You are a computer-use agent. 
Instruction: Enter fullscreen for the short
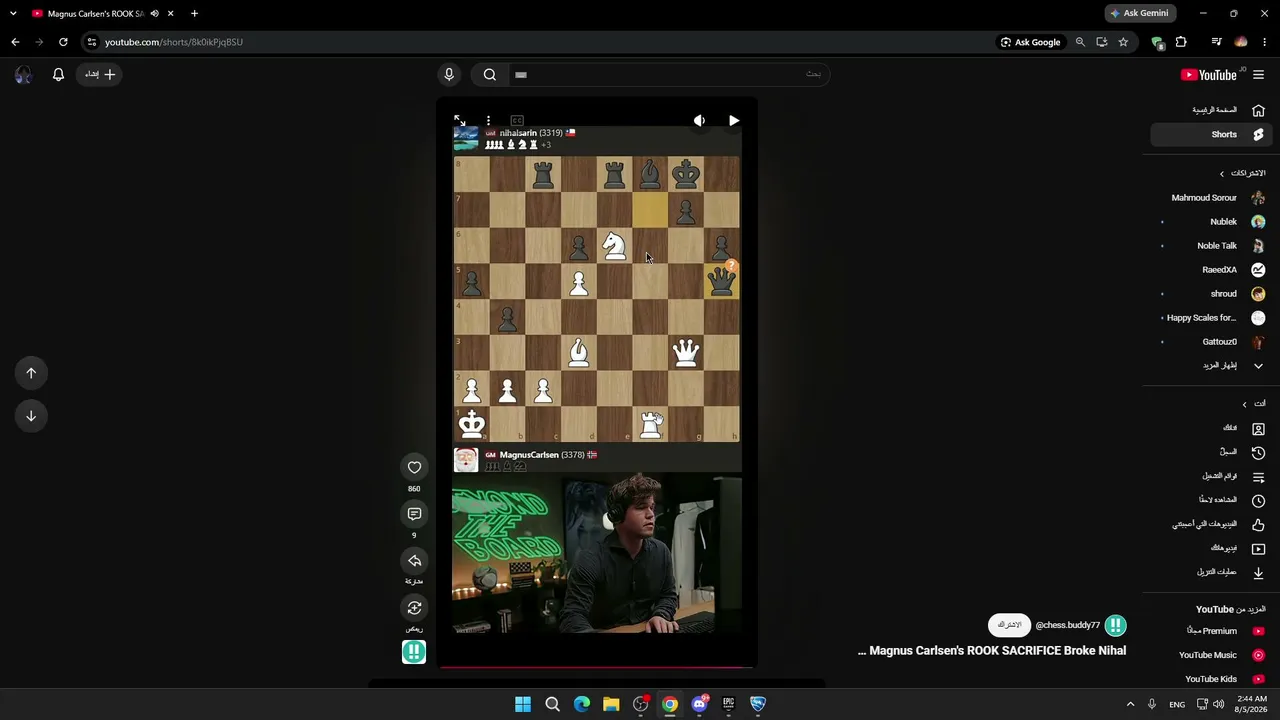pos(460,121)
